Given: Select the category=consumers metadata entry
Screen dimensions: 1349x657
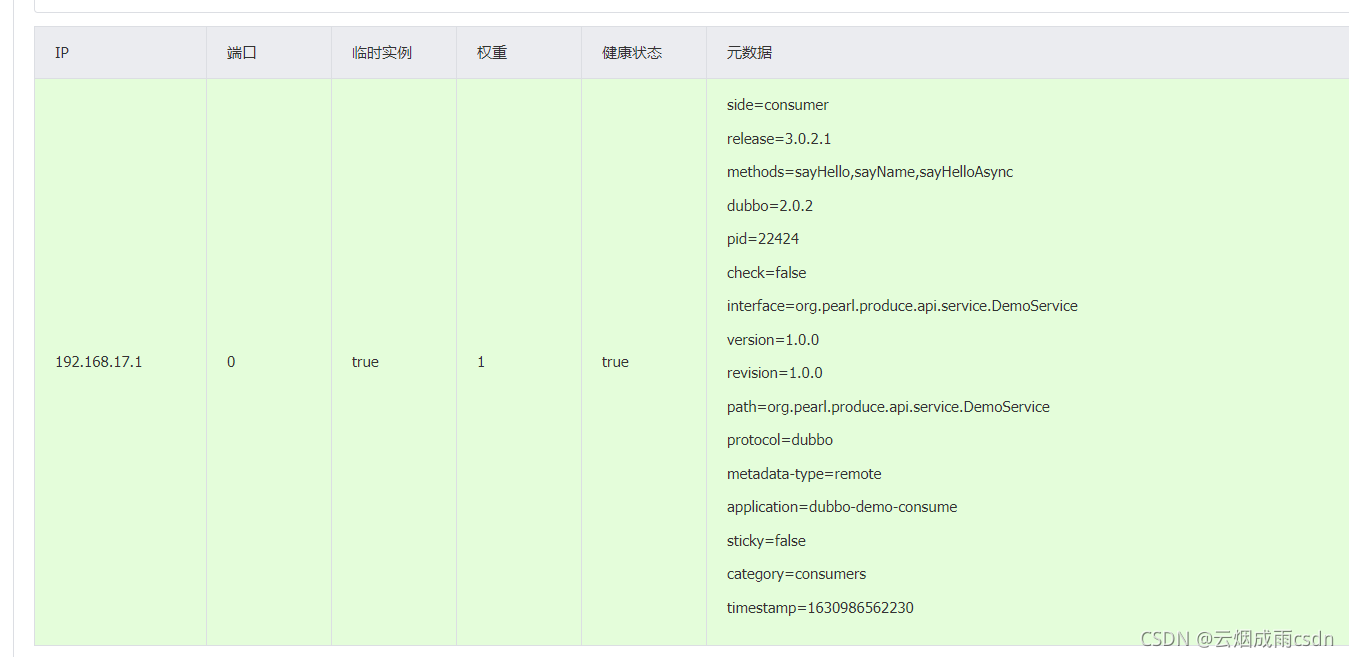Looking at the screenshot, I should [797, 574].
